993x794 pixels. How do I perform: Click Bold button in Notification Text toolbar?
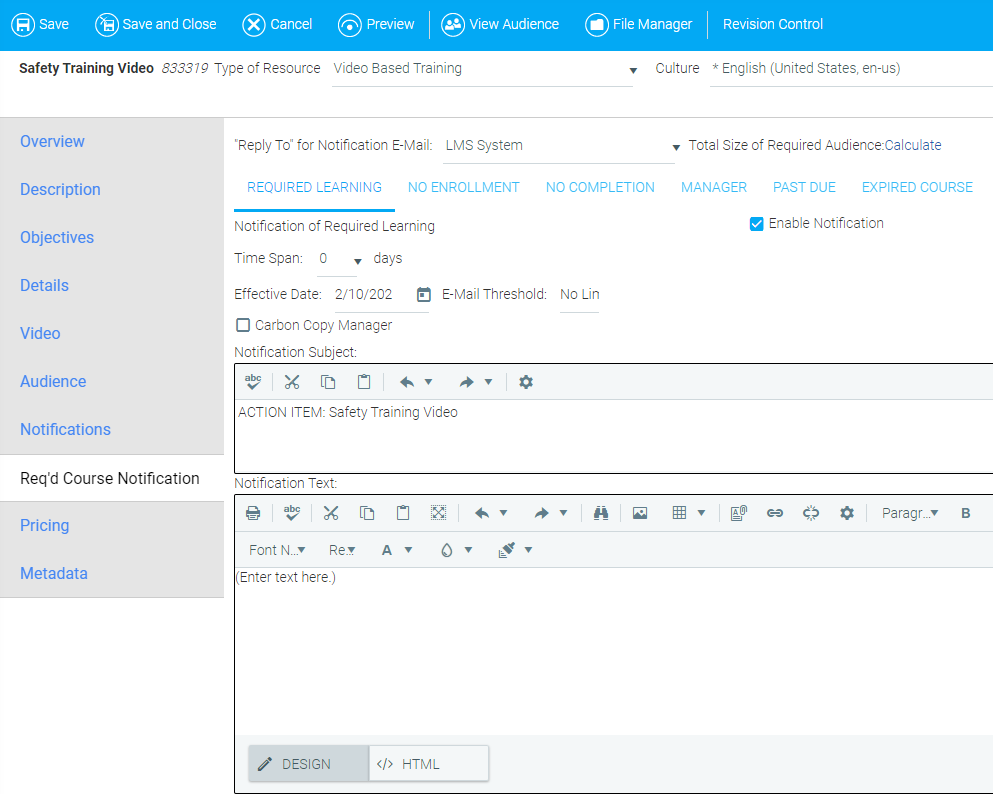(966, 513)
